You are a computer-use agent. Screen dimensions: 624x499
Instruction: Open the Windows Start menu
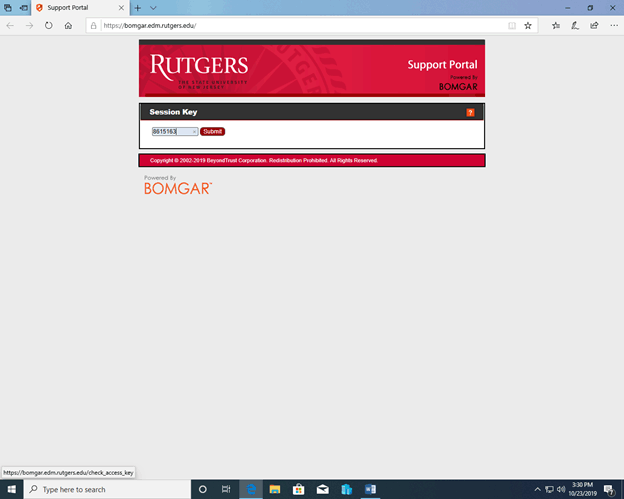[x=12, y=489]
